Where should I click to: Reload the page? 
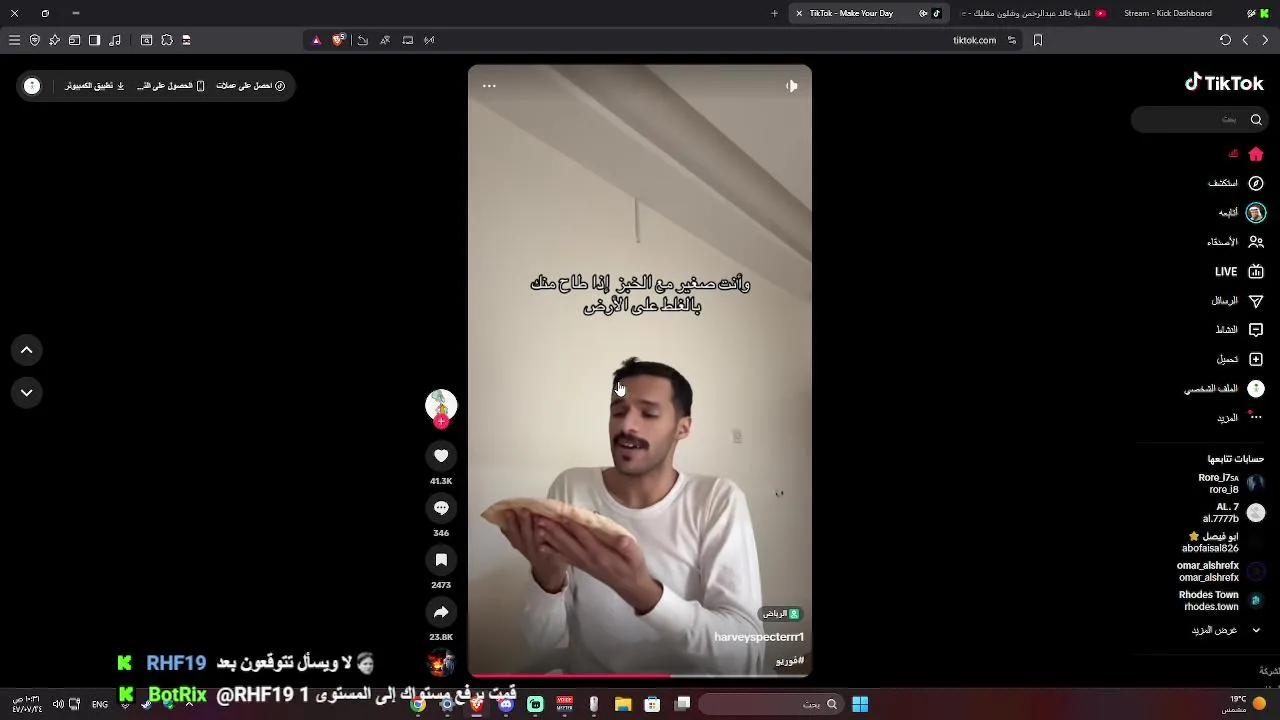[1225, 40]
